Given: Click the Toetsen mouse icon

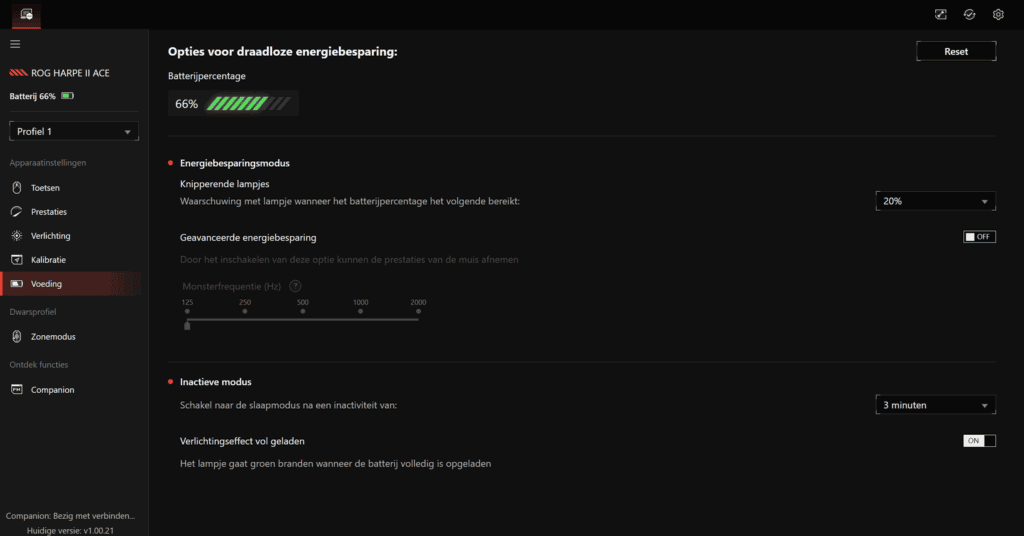Looking at the screenshot, I should coord(17,187).
